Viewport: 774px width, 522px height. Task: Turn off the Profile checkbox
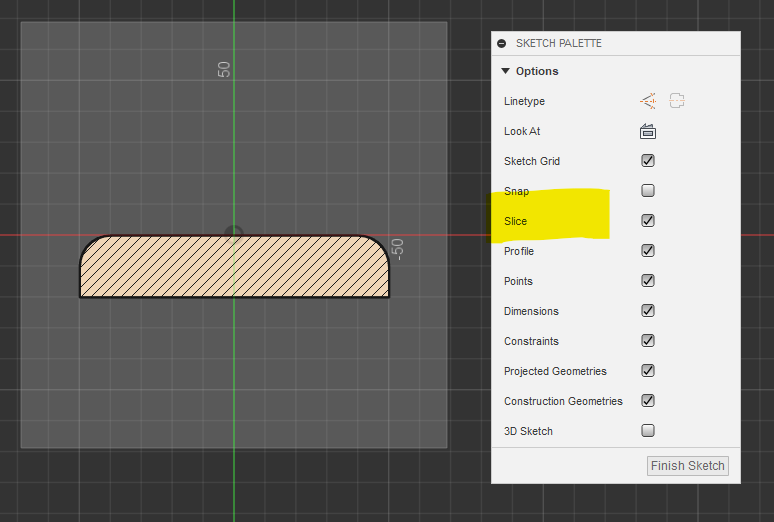point(648,251)
